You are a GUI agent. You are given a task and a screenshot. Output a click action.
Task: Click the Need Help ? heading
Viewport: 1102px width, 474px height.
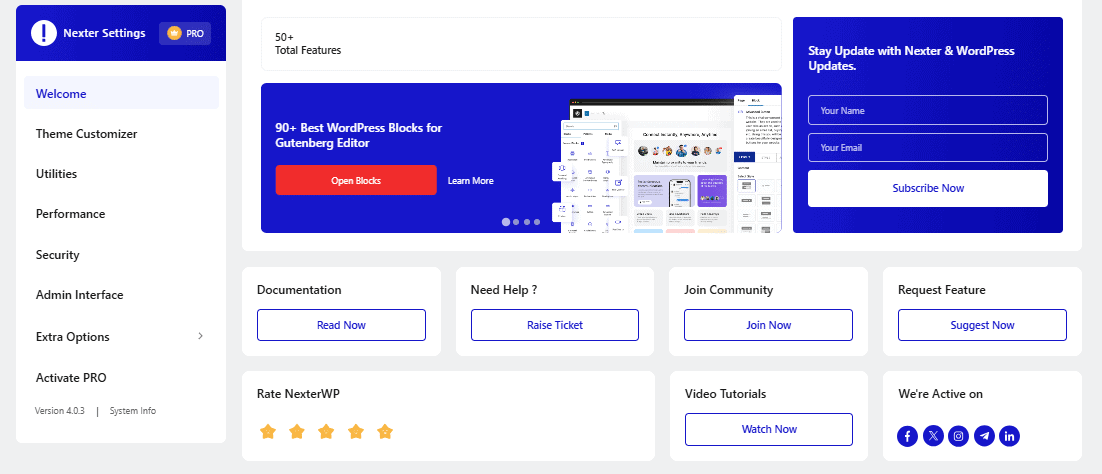504,290
